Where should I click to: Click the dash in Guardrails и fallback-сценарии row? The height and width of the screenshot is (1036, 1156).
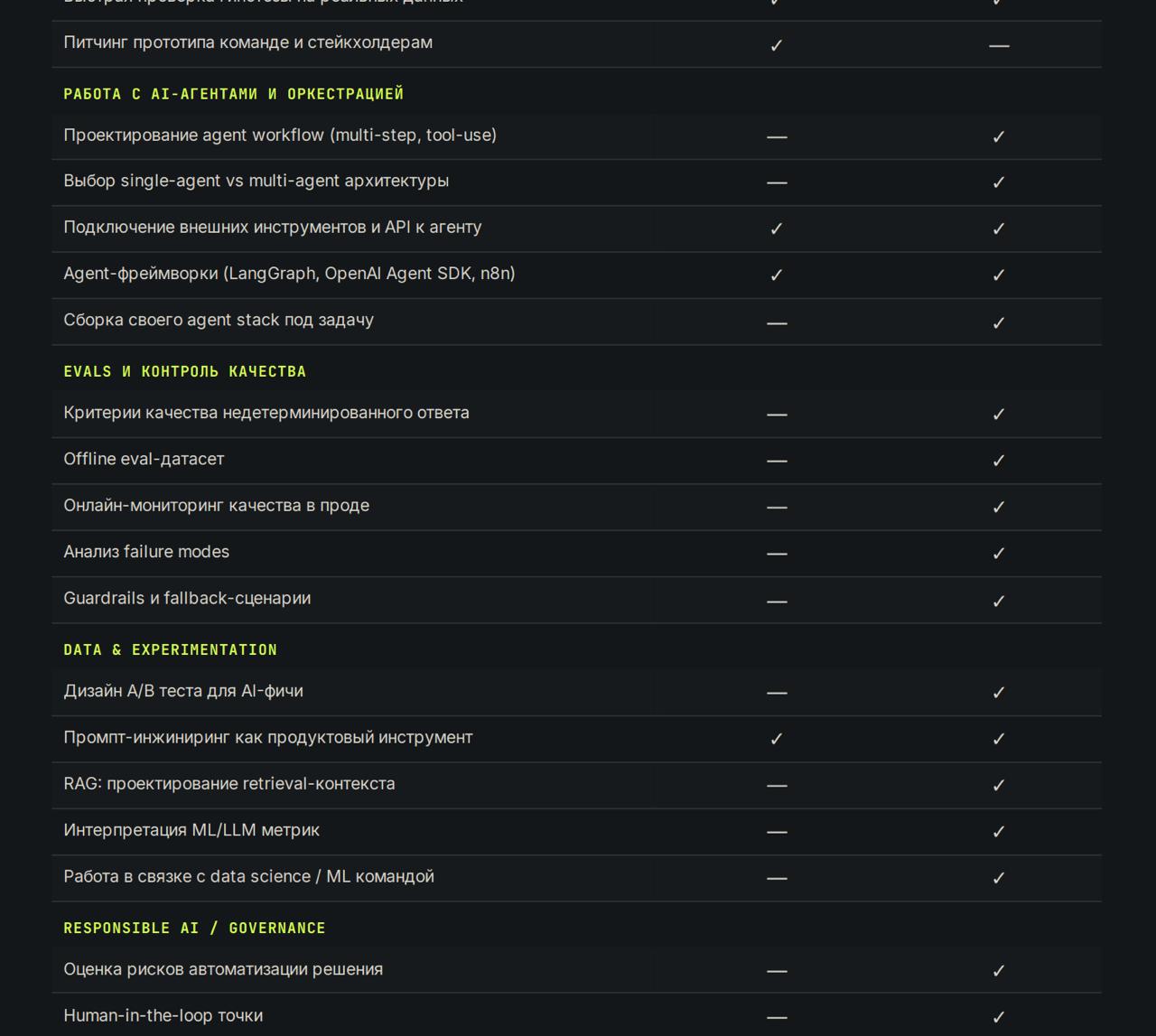(x=777, y=601)
